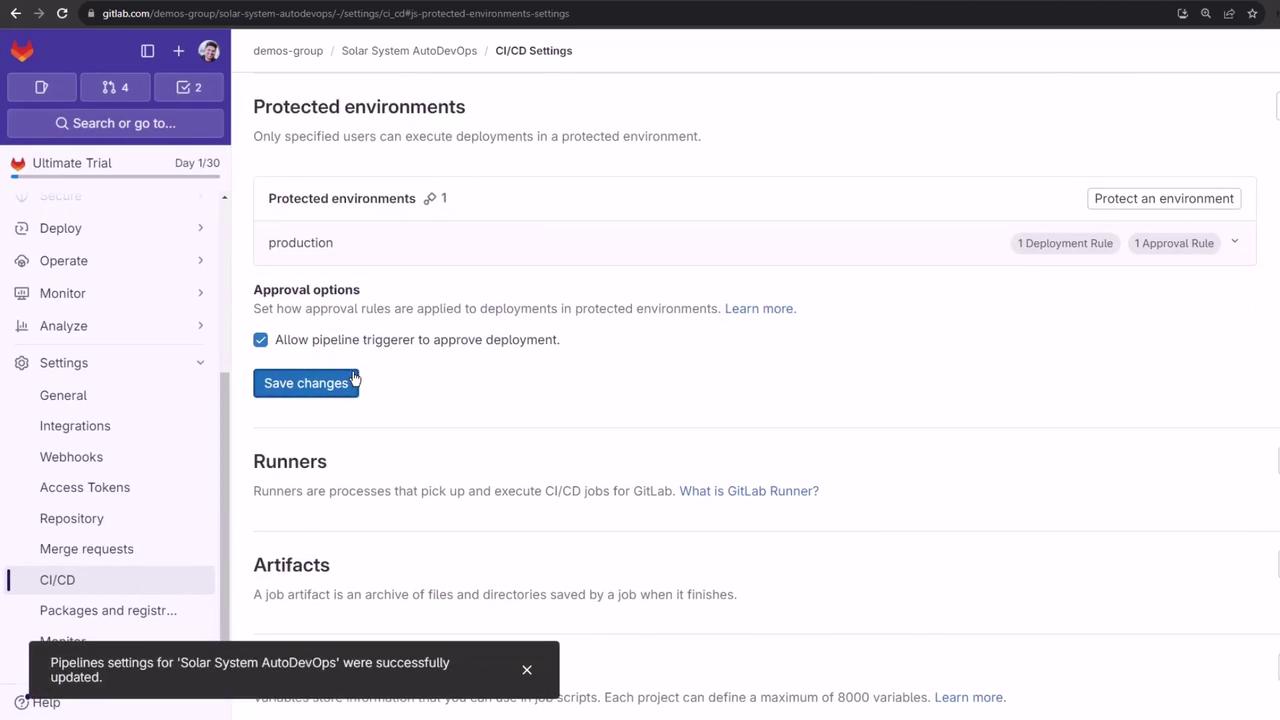Click the browser reload icon
Screen dimensions: 1280x720
click(x=62, y=13)
